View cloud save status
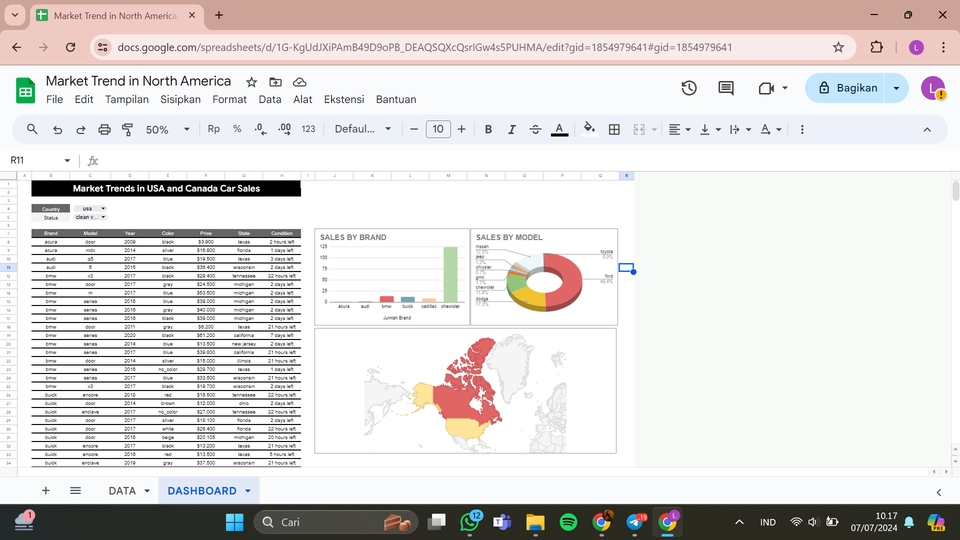Viewport: 960px width, 540px height. 299,82
